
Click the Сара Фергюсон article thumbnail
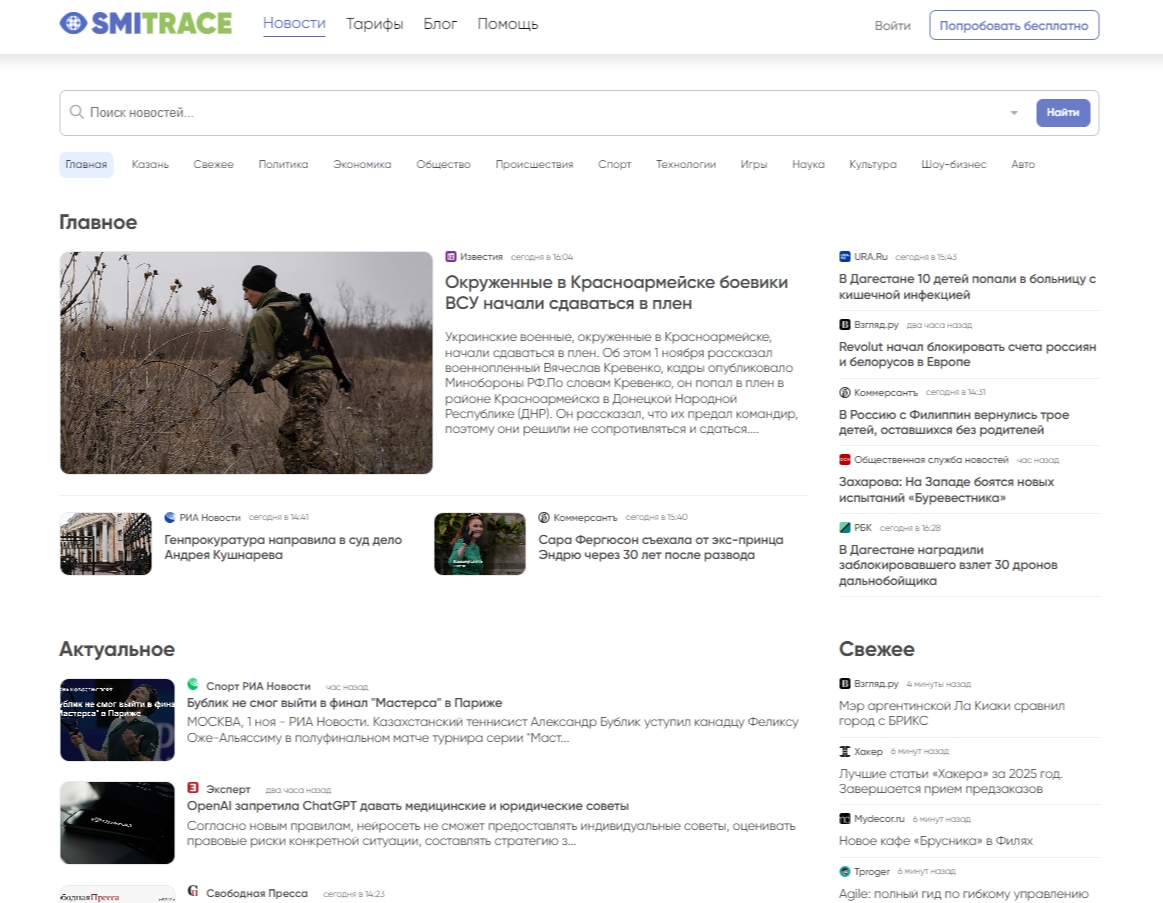480,543
